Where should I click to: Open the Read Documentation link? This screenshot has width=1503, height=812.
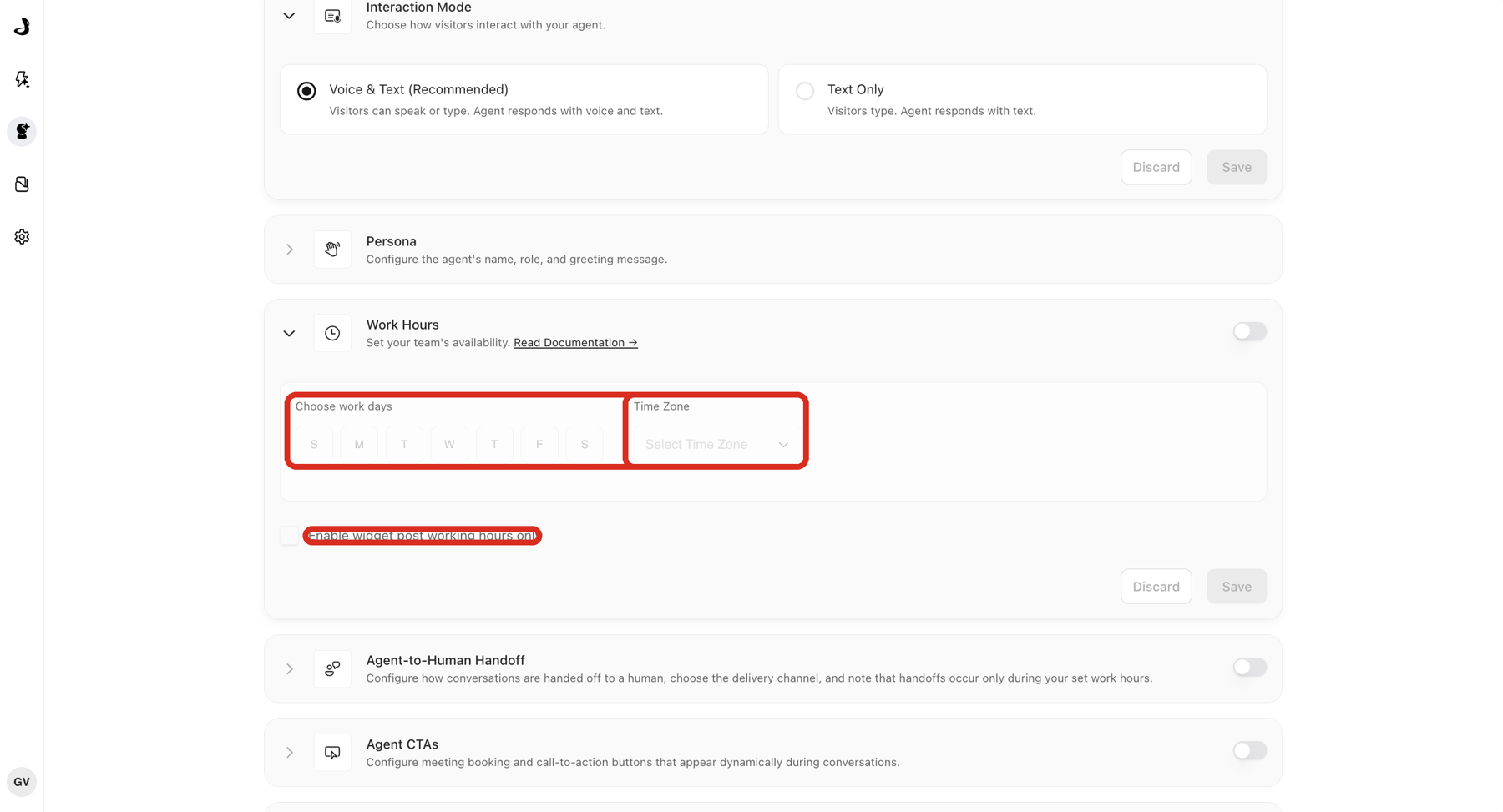click(x=575, y=343)
